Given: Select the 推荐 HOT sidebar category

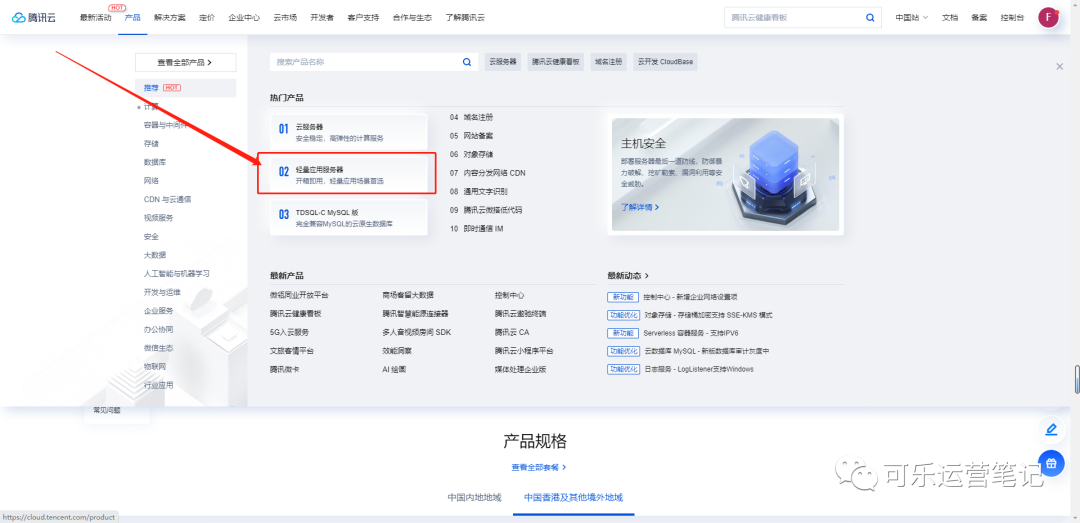Looking at the screenshot, I should click(x=185, y=88).
